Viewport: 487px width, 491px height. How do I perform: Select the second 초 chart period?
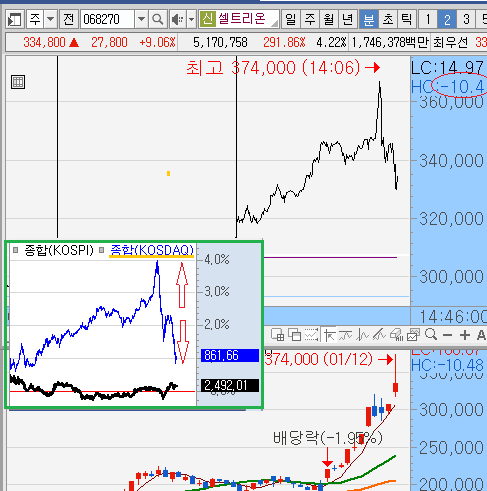point(388,20)
